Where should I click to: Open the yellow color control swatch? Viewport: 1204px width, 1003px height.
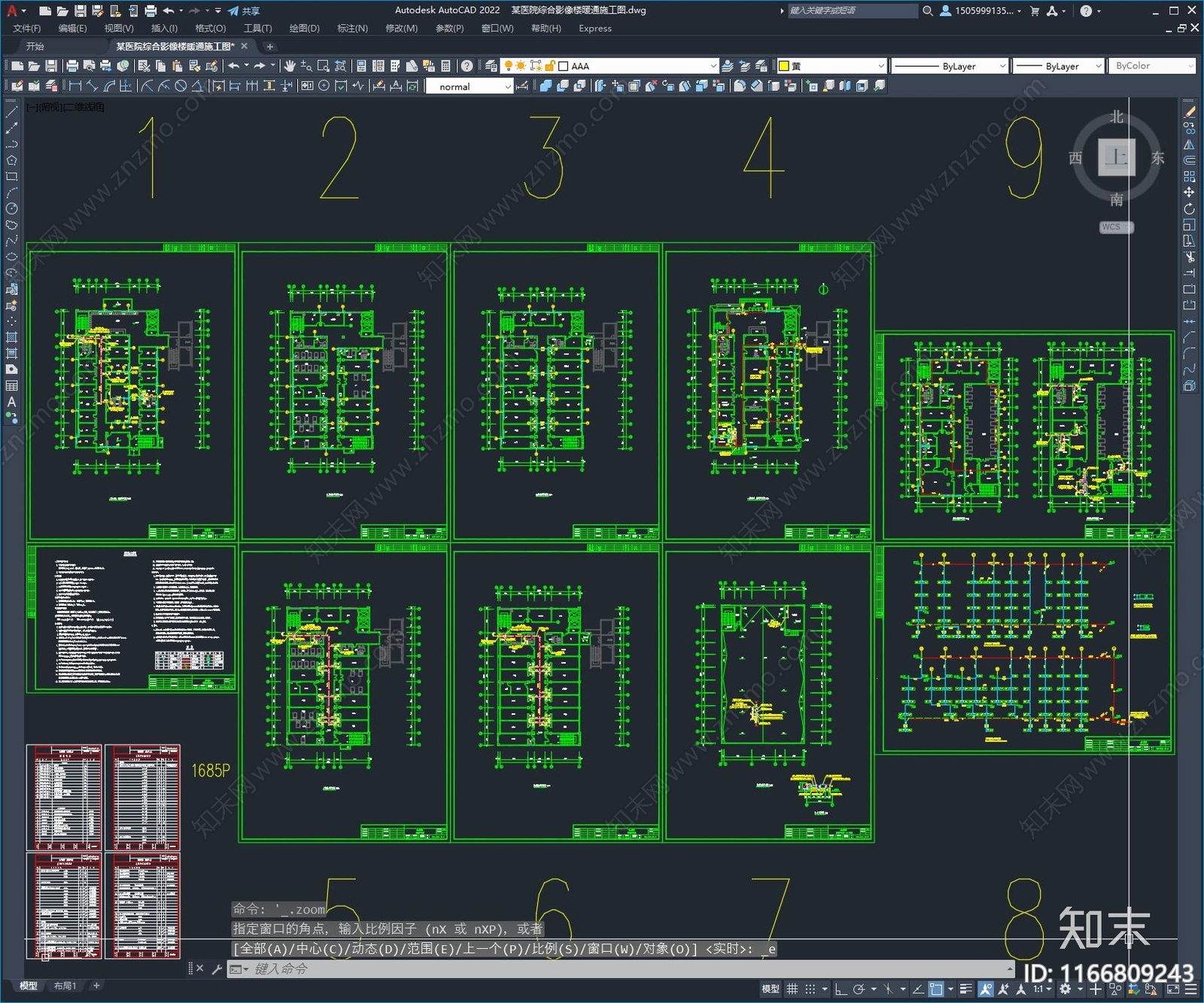[x=832, y=66]
